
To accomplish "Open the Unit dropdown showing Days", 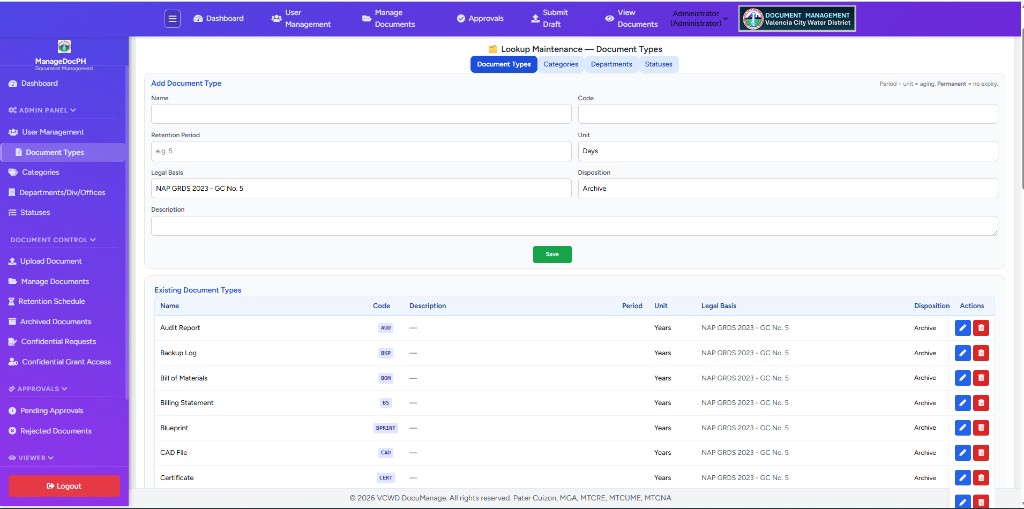I will [x=788, y=151].
